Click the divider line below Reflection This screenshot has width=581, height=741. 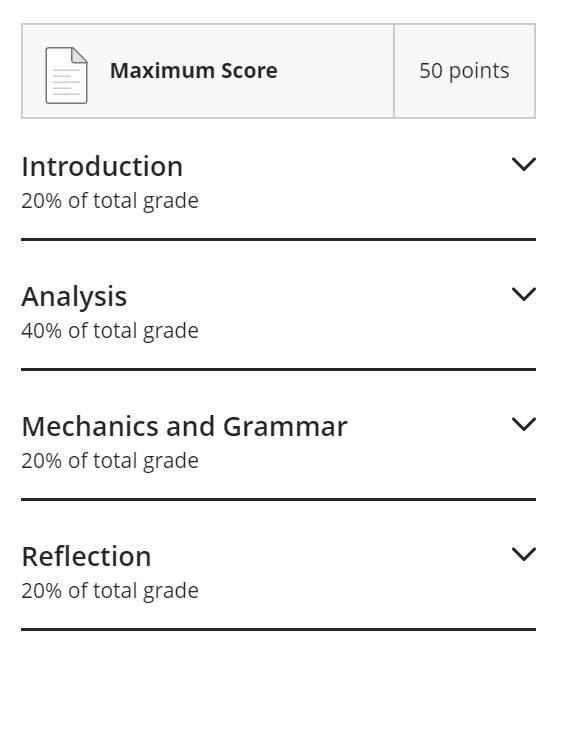278,629
